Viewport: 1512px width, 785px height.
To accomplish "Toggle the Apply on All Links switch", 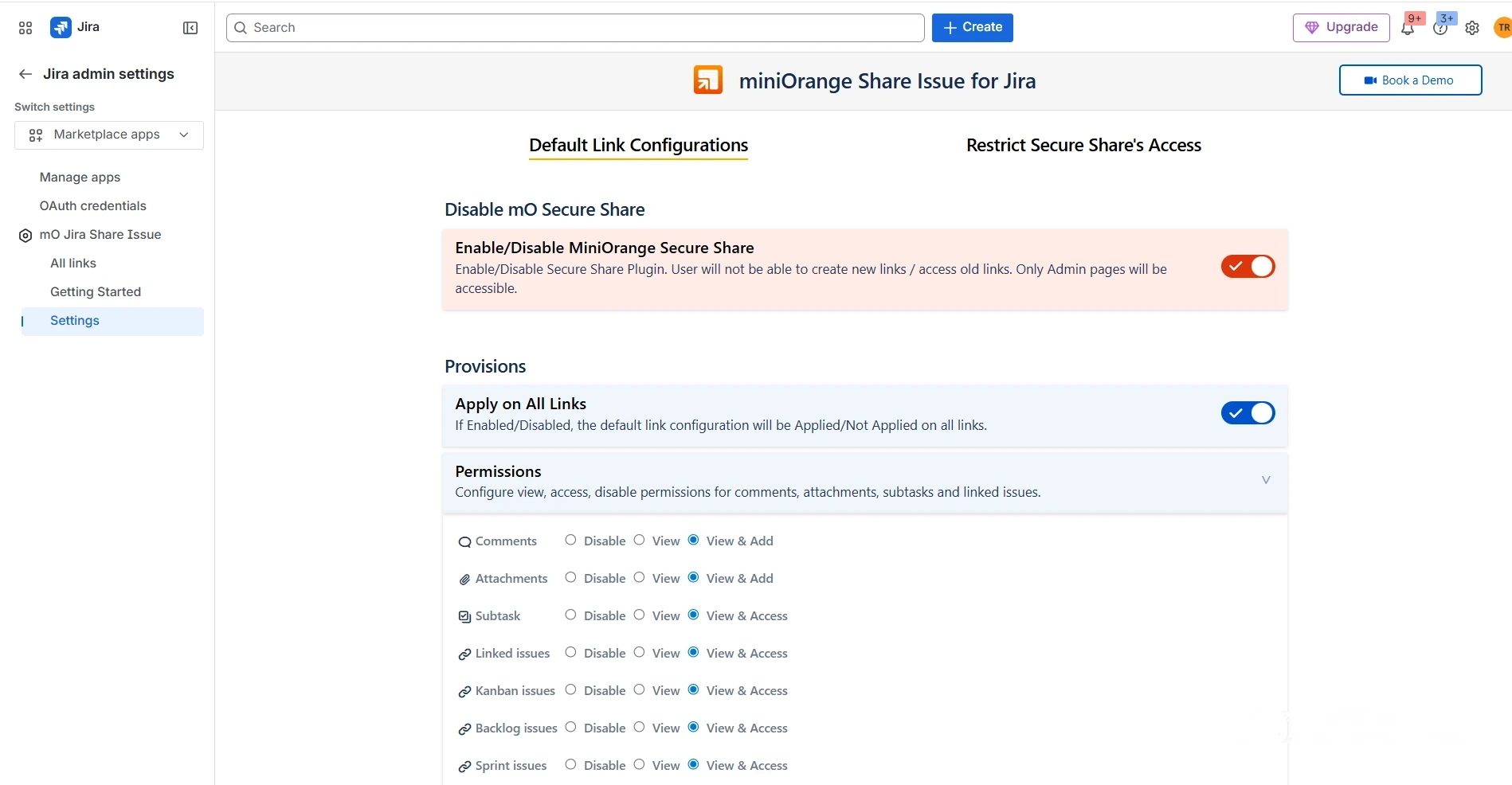I will [1248, 413].
